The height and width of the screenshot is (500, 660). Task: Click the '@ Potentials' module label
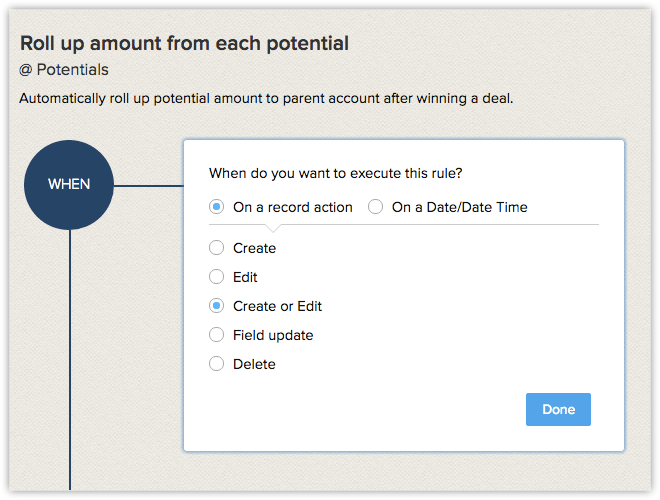coord(64,70)
